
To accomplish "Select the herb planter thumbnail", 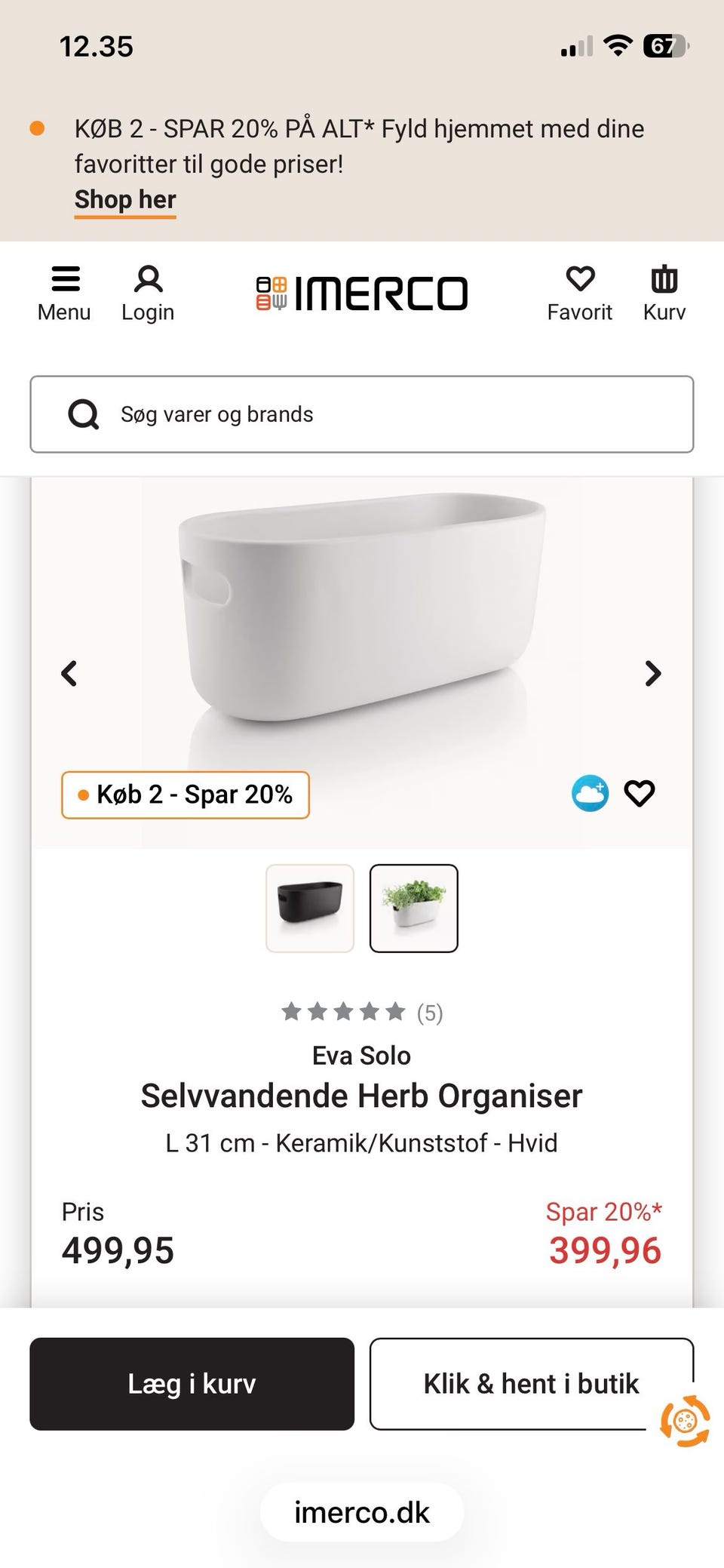I will pyautogui.click(x=414, y=909).
